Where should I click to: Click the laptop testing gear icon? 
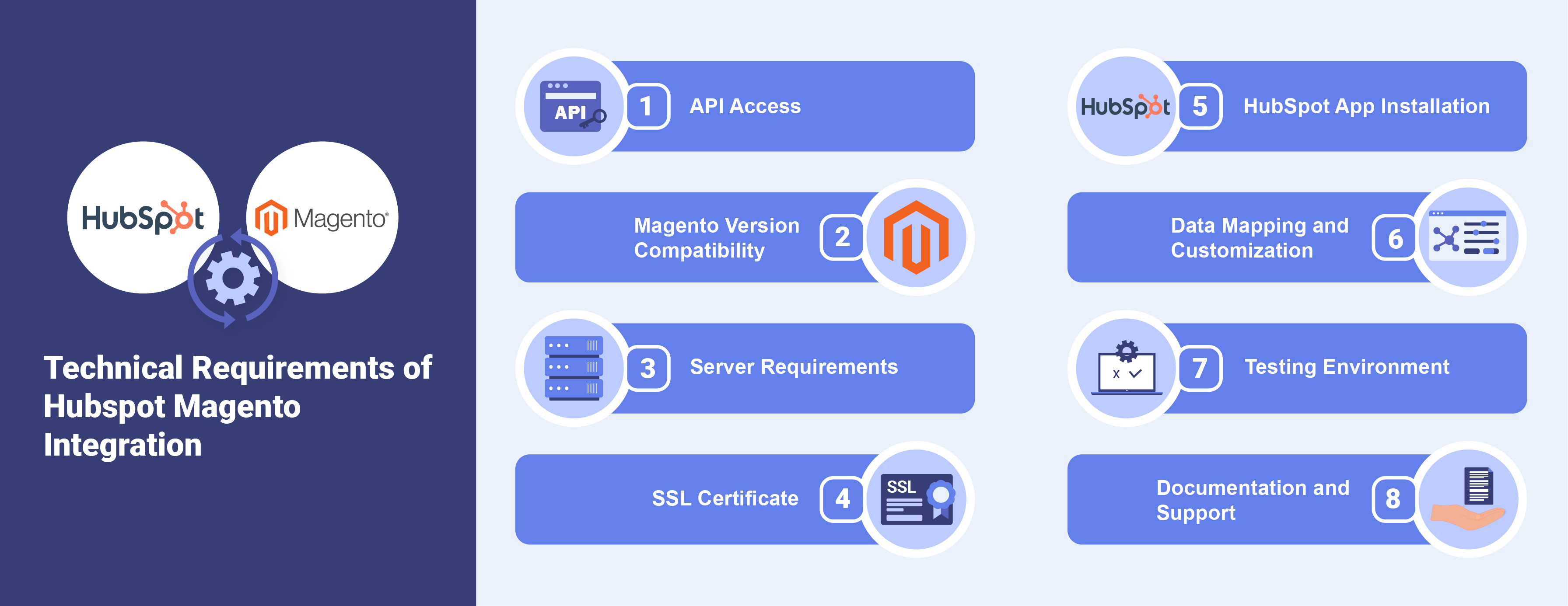tap(1127, 368)
